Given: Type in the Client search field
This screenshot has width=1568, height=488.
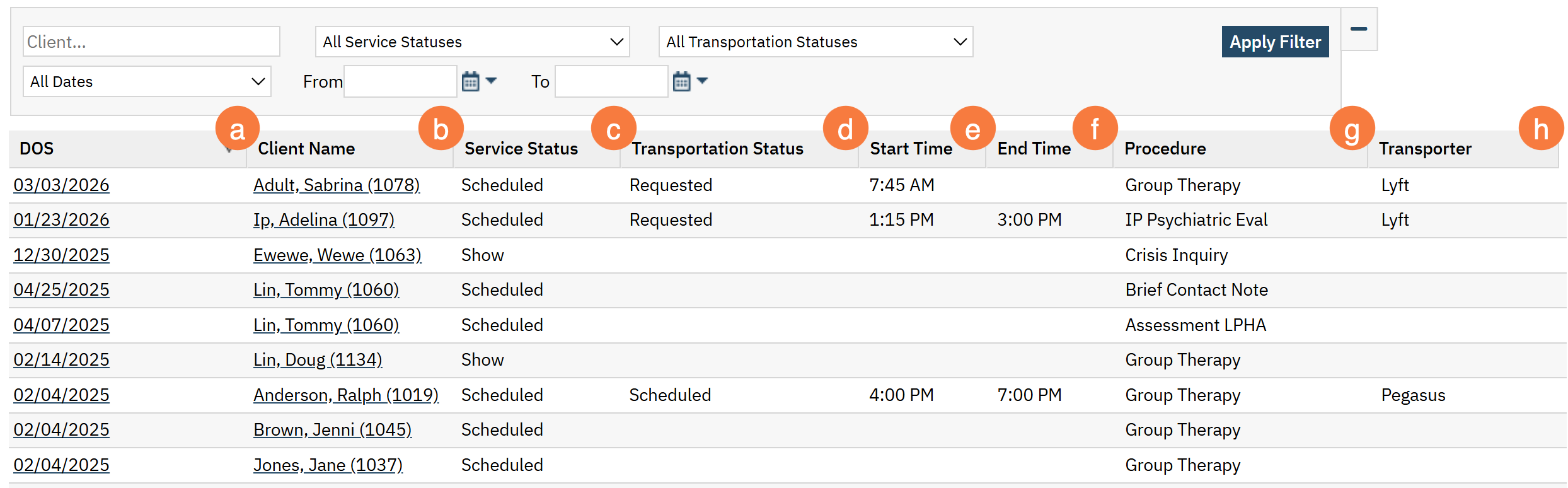Looking at the screenshot, I should tap(151, 42).
